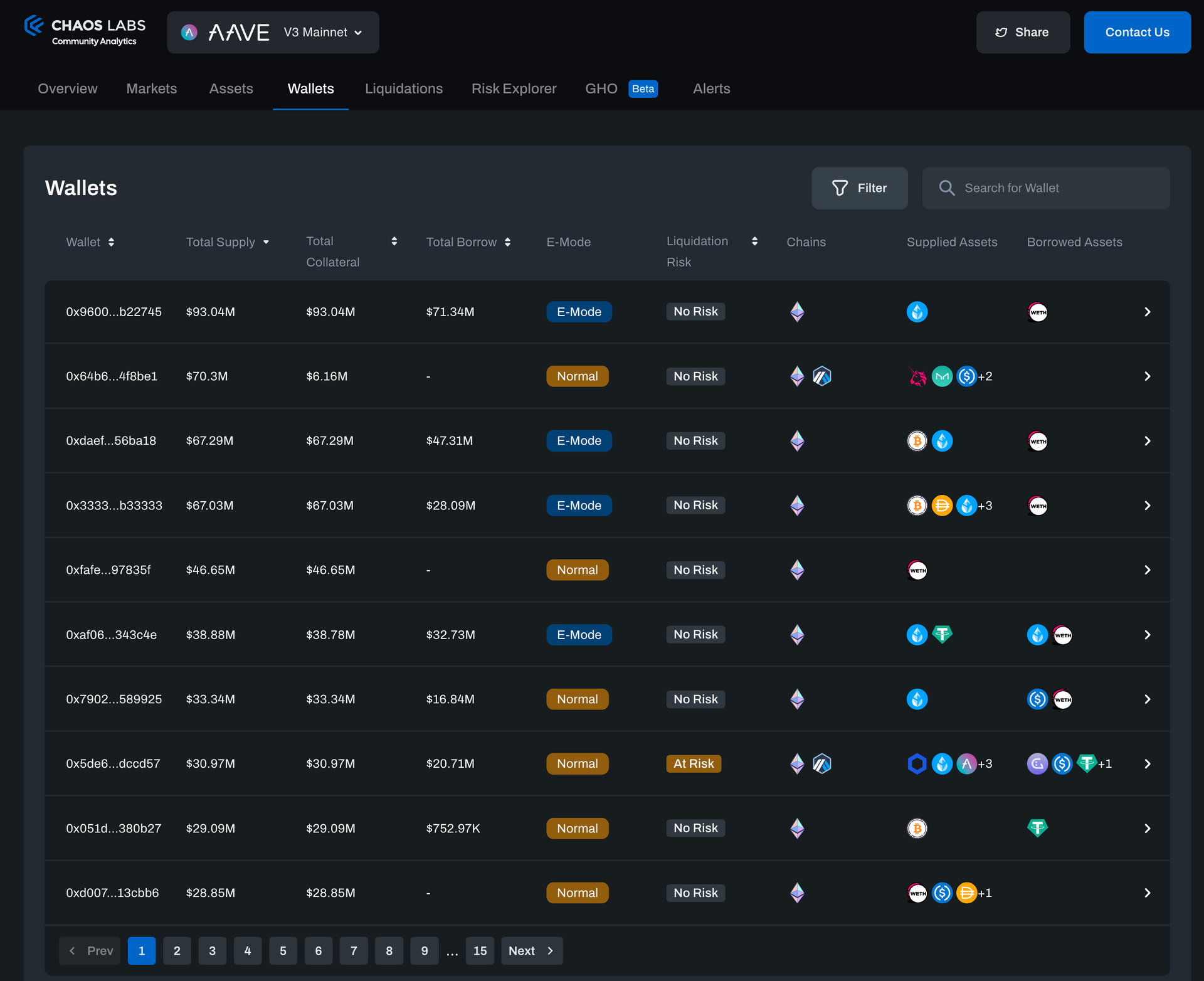The height and width of the screenshot is (981, 1204).
Task: Go to page 5
Action: [x=283, y=951]
